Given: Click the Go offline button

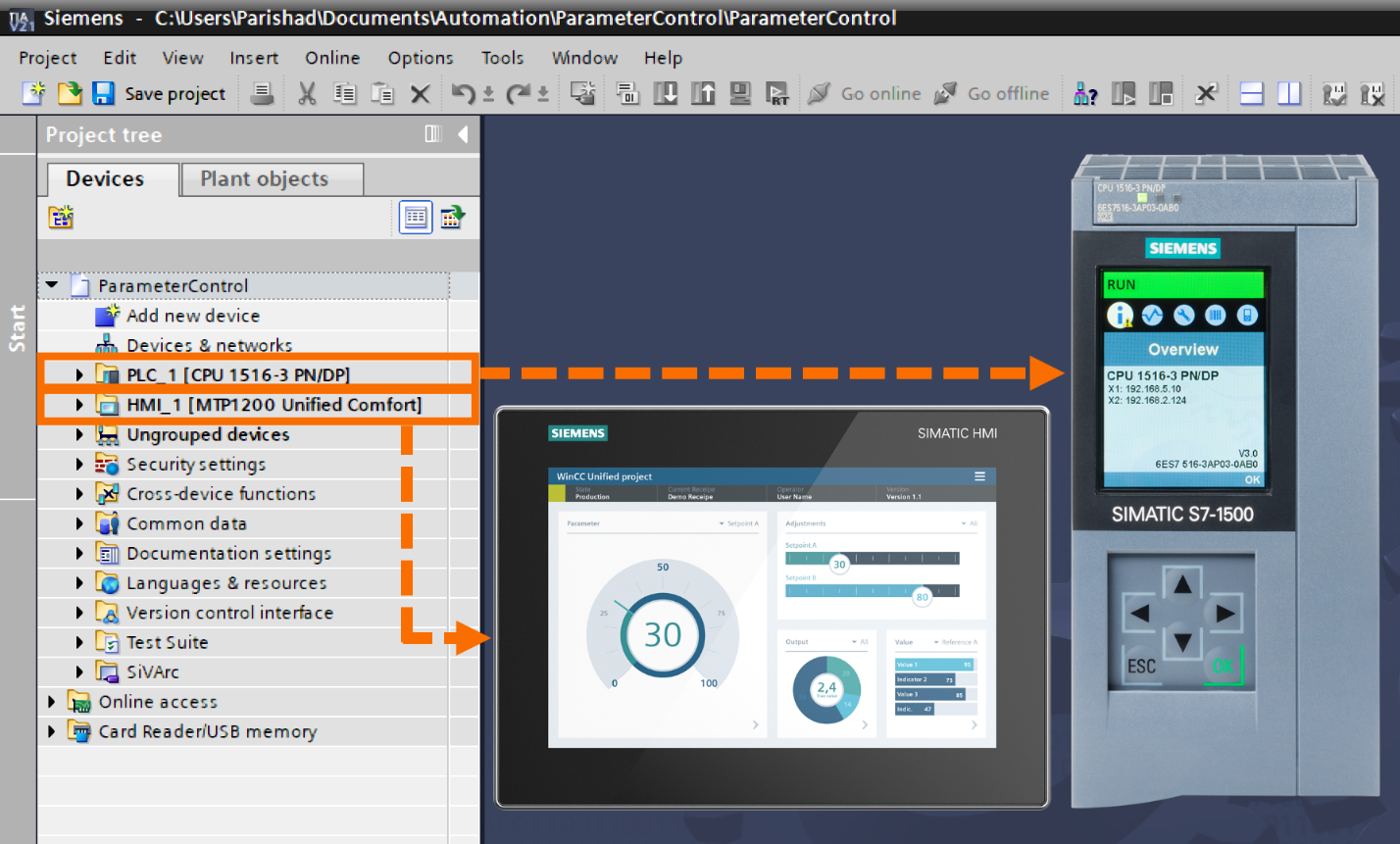Looking at the screenshot, I should (991, 93).
